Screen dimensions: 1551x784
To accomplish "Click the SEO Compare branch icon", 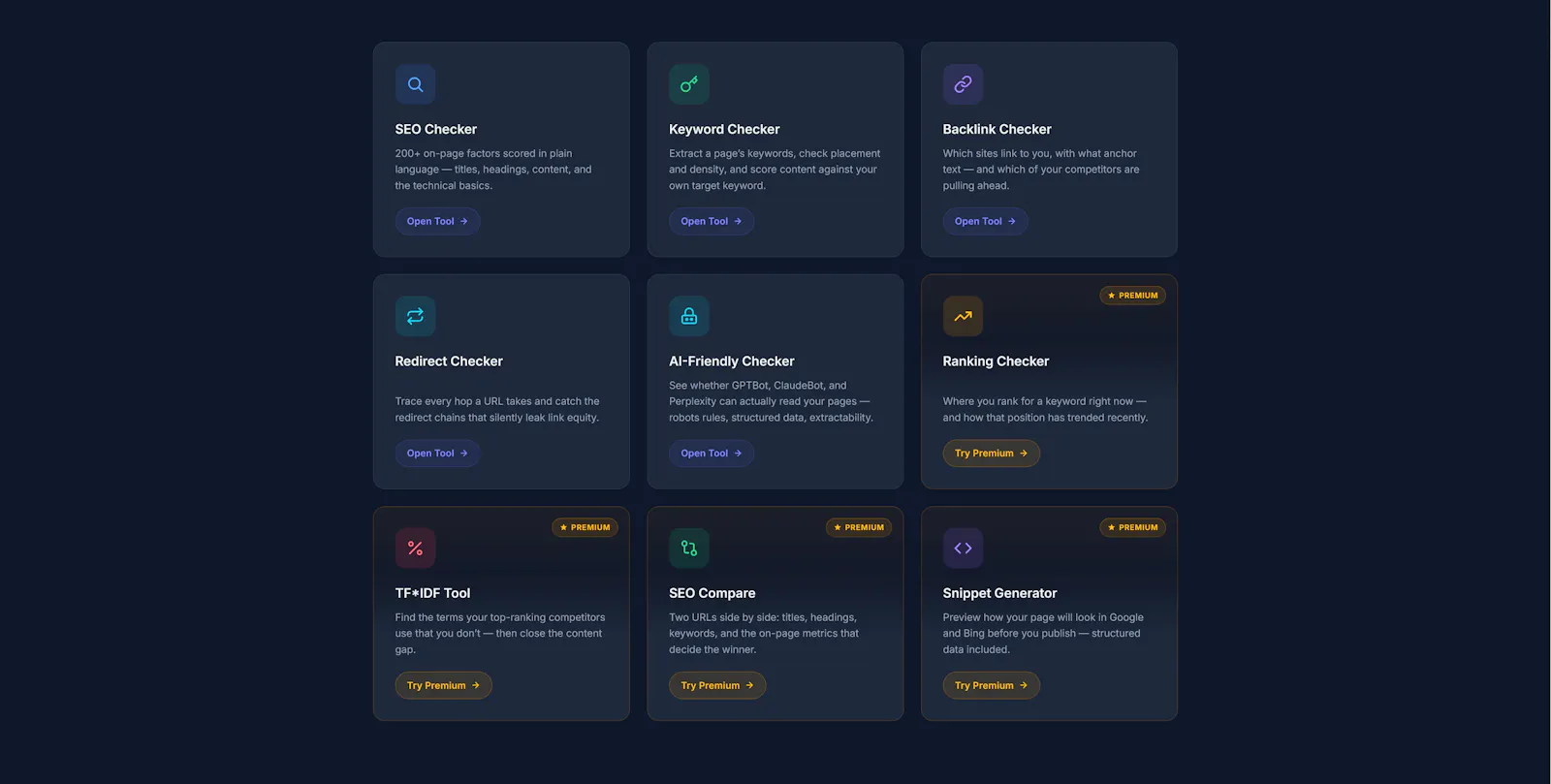I will (689, 549).
